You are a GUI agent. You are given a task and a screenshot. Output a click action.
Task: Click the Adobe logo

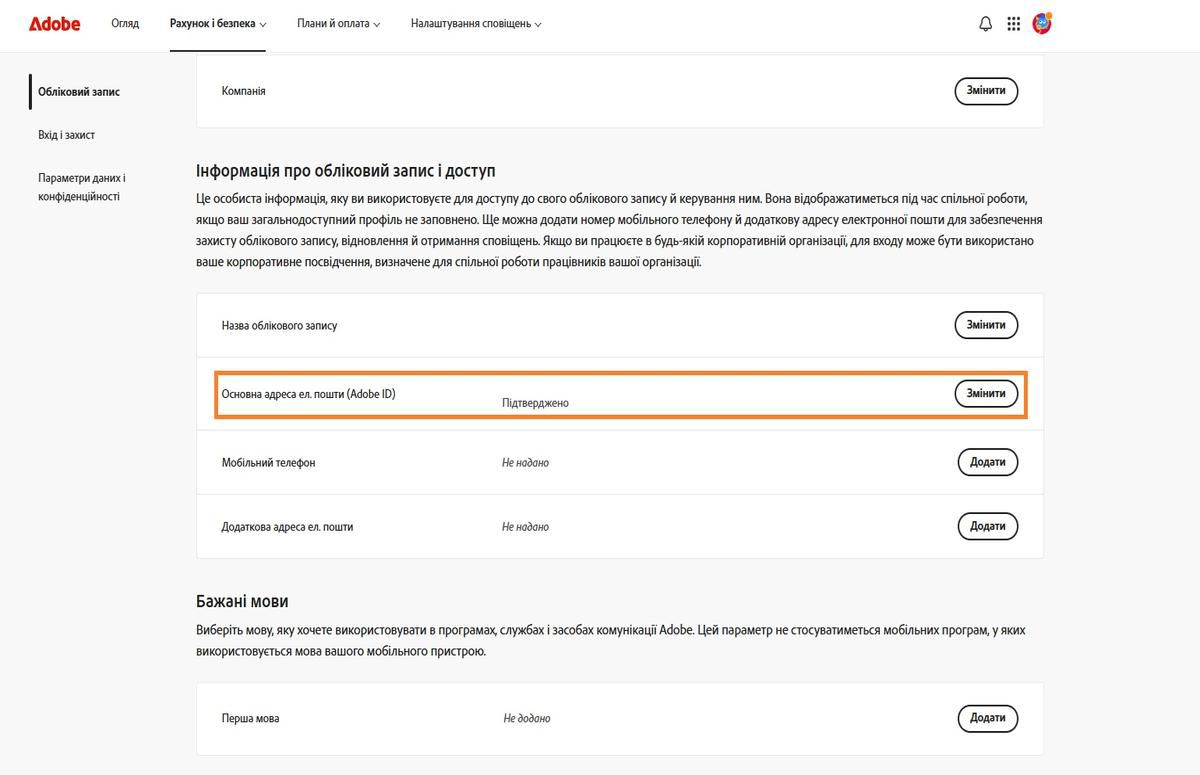[55, 24]
